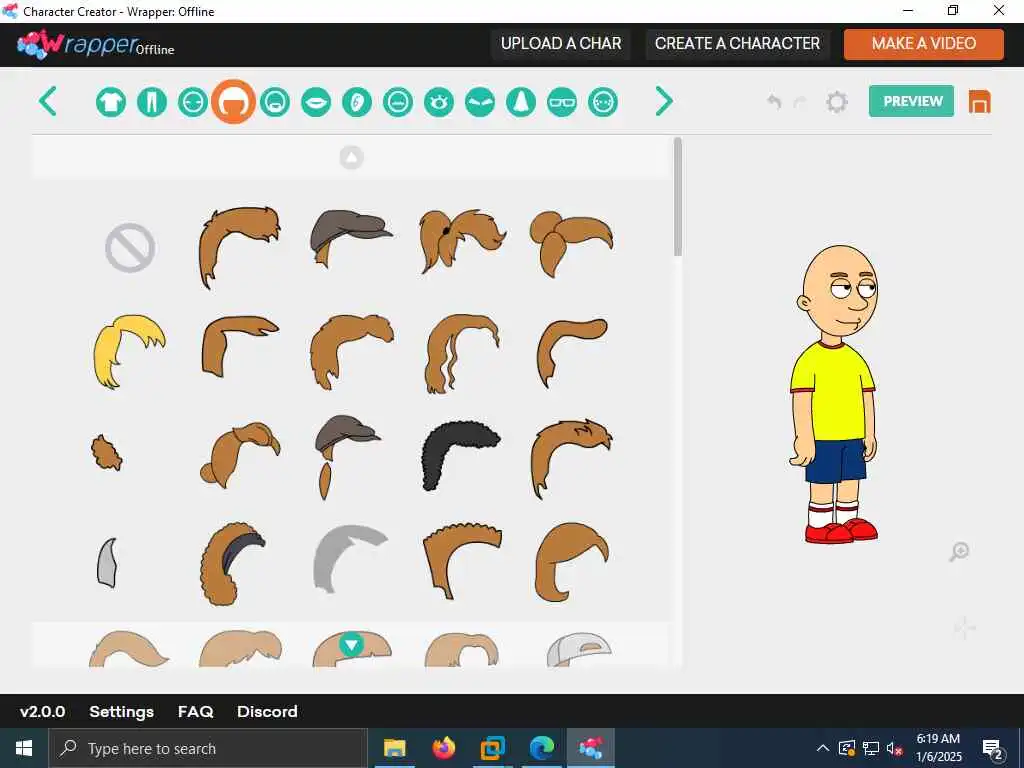
Task: Click the muted volume tray icon
Action: 895,748
